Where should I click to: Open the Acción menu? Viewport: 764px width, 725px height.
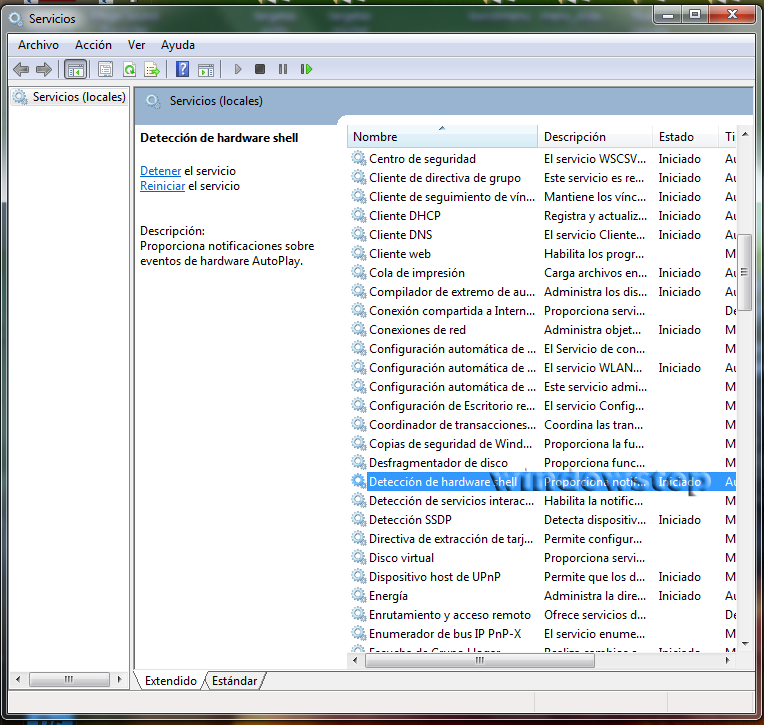(93, 45)
